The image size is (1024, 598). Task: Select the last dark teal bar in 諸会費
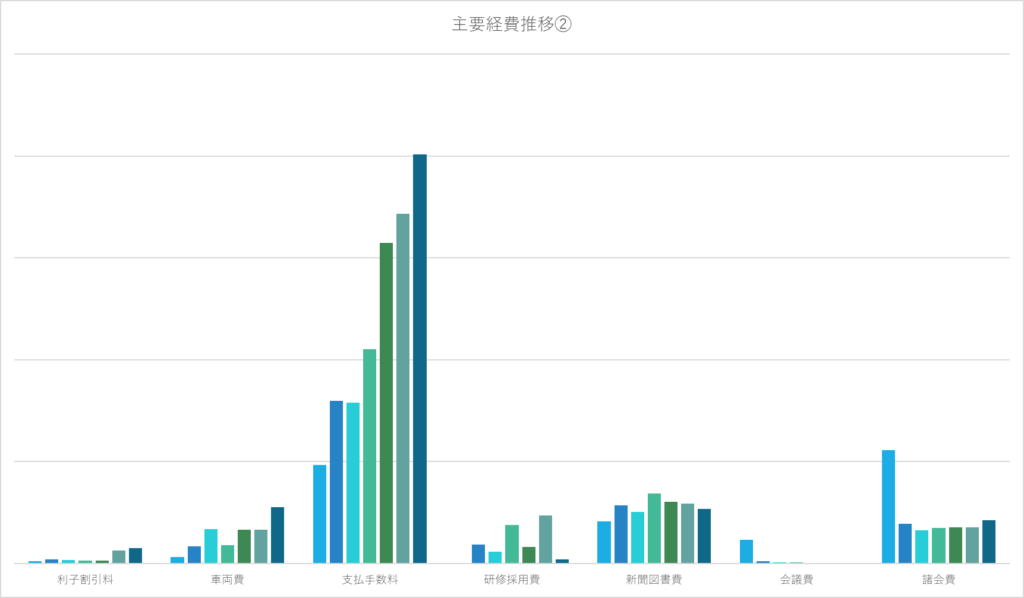pos(988,541)
